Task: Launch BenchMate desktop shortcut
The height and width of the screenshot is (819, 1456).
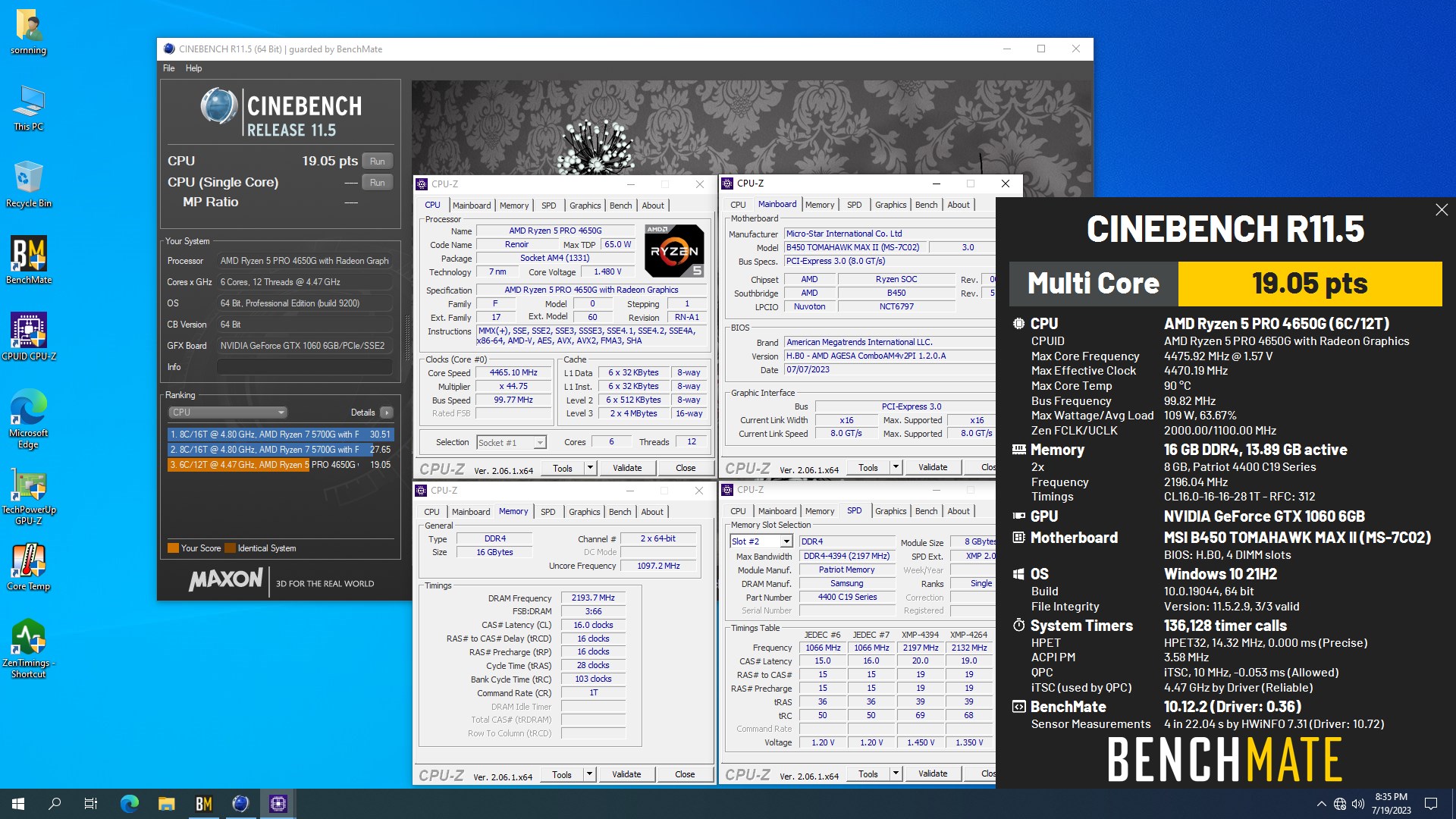Action: click(x=28, y=260)
